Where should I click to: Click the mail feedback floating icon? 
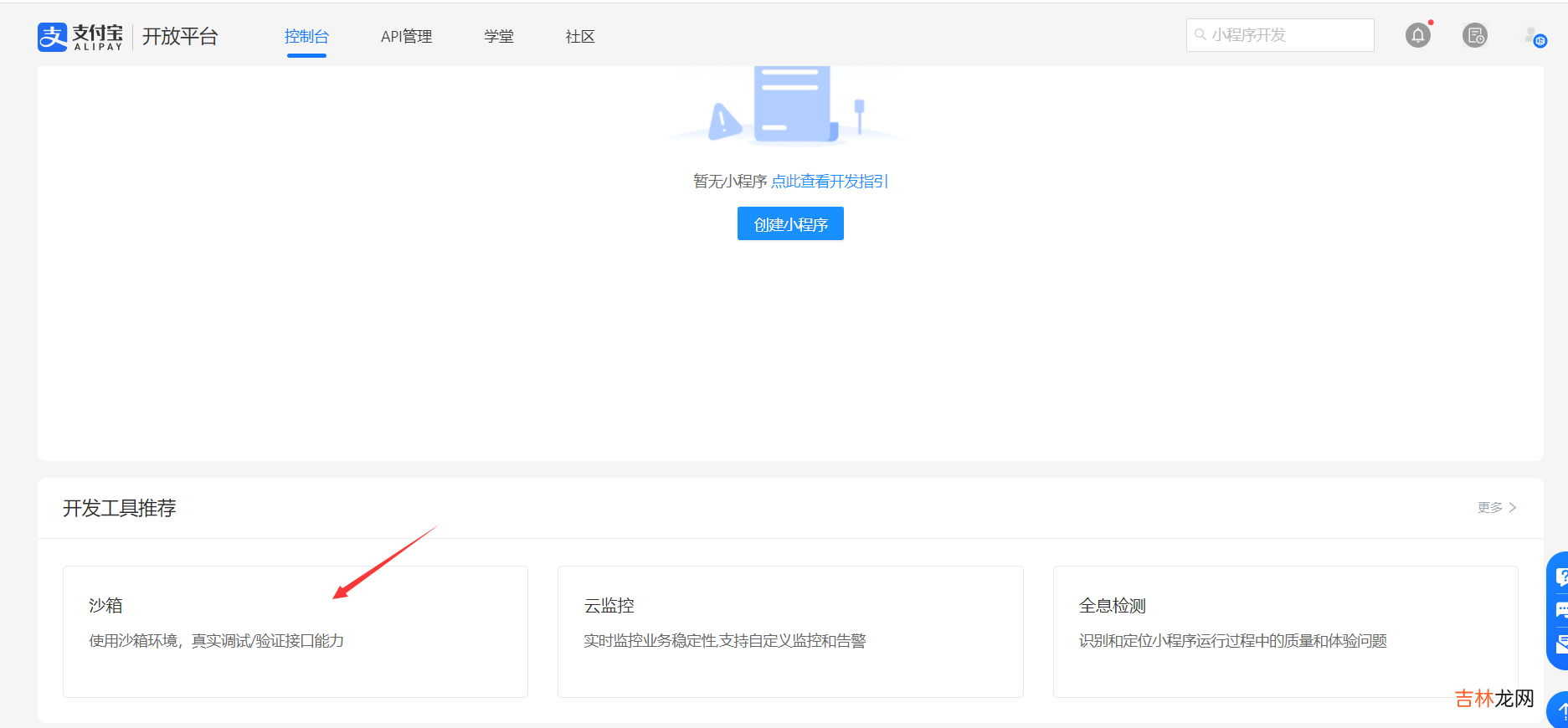pos(1560,643)
